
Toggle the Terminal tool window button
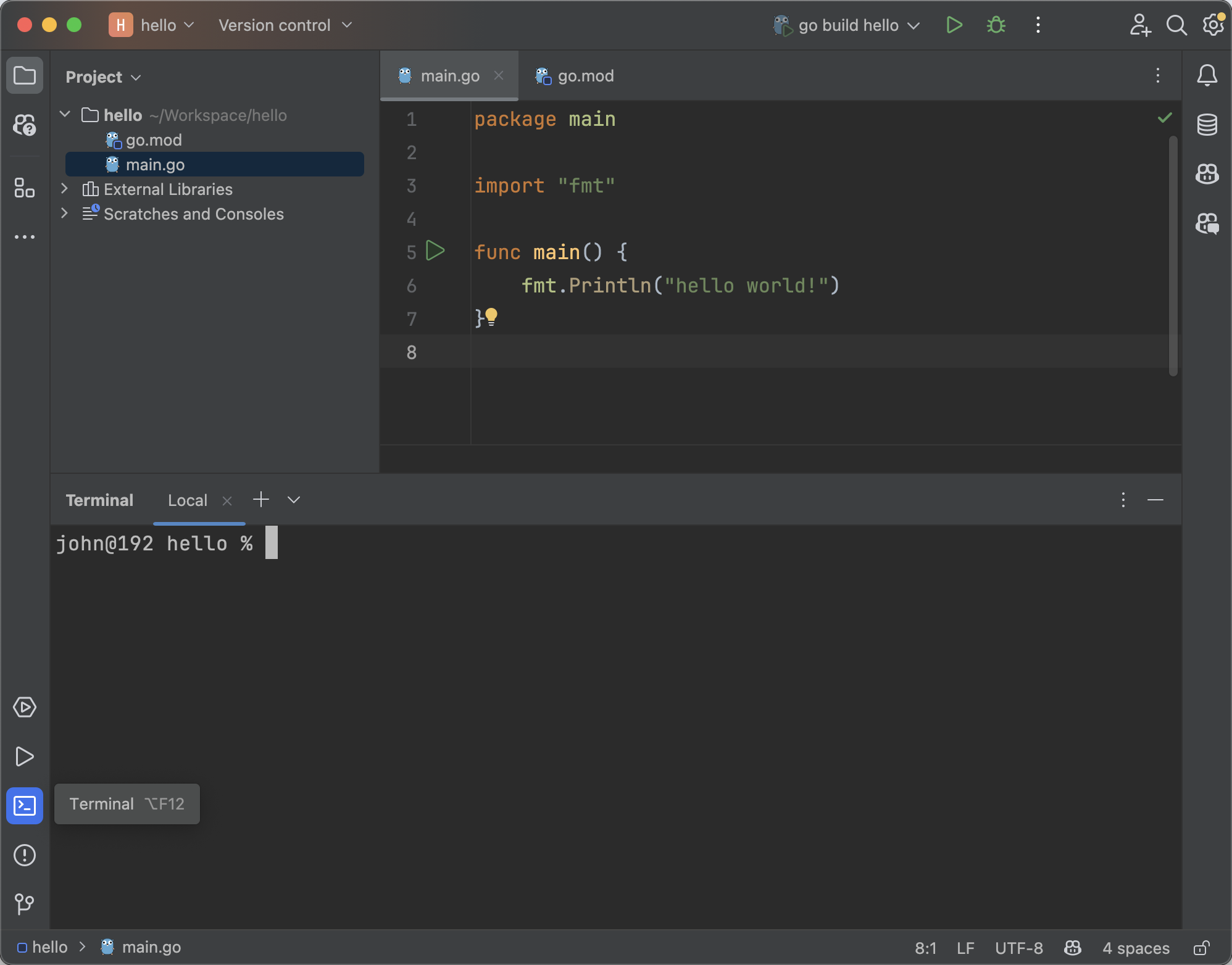tap(24, 806)
